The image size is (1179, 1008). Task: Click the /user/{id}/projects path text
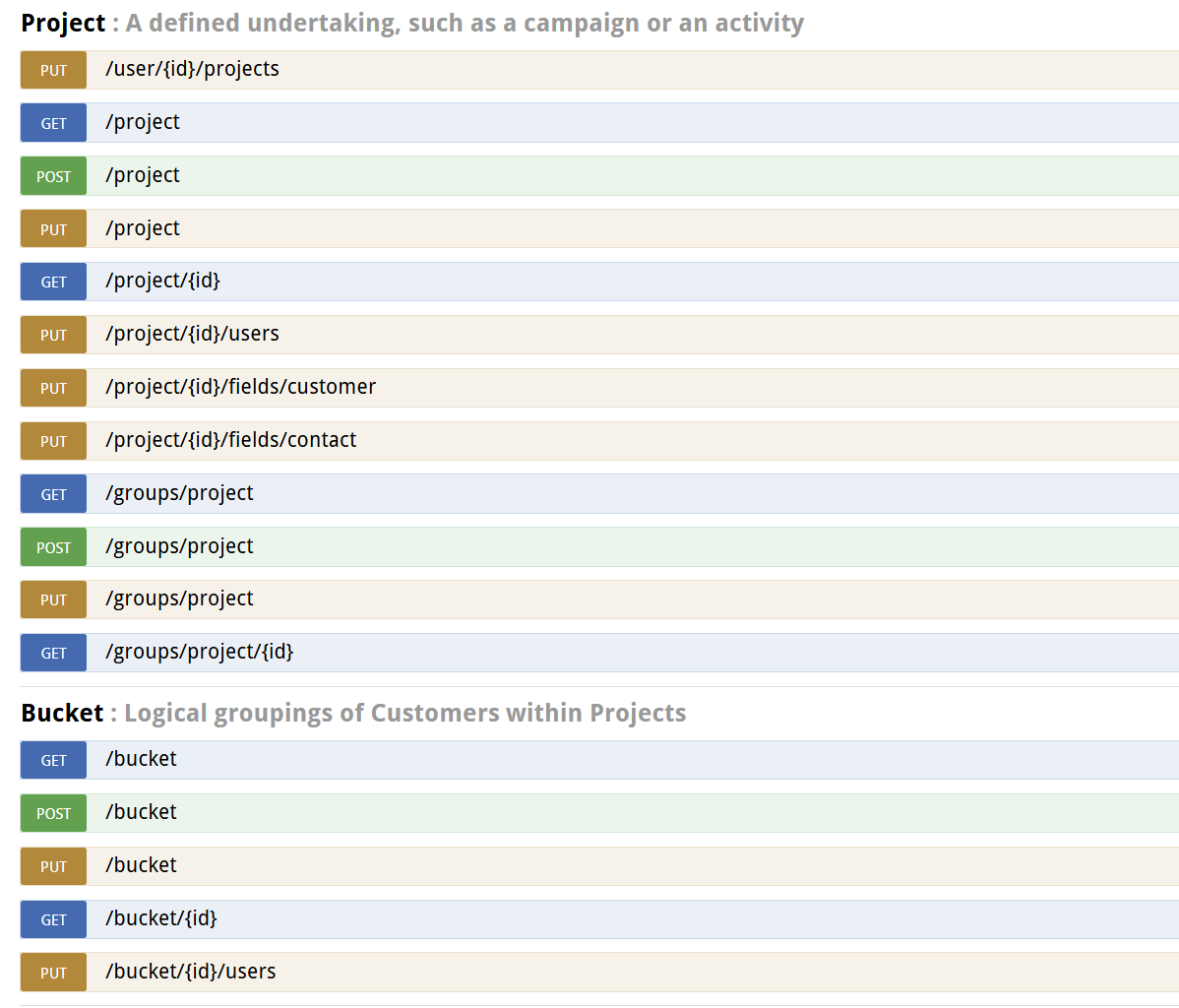(x=192, y=69)
